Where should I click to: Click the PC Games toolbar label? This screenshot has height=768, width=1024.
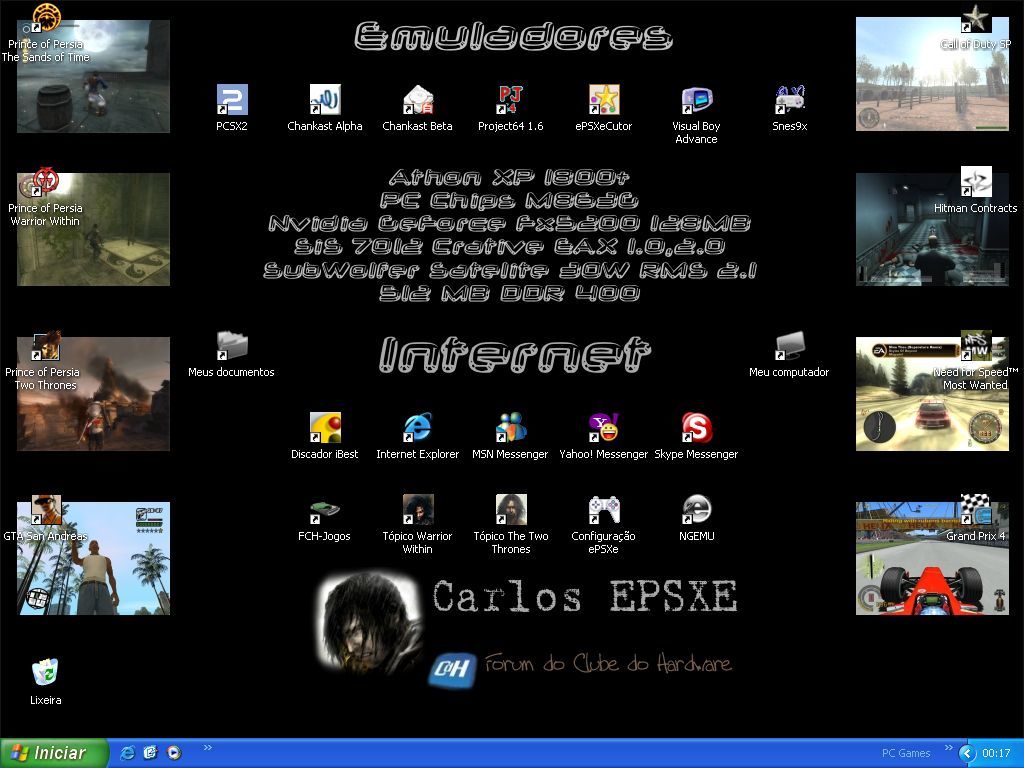pos(906,753)
